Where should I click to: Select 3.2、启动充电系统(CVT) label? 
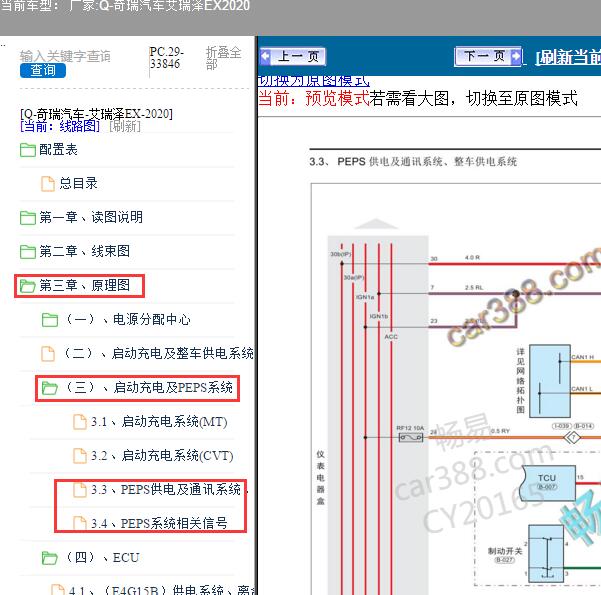tap(162, 455)
